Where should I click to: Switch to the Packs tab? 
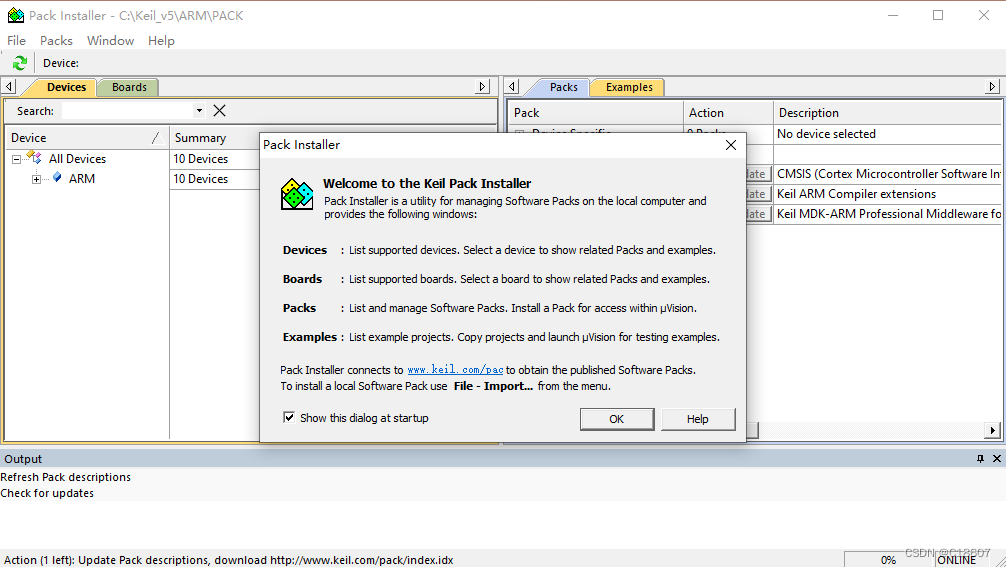pyautogui.click(x=563, y=87)
